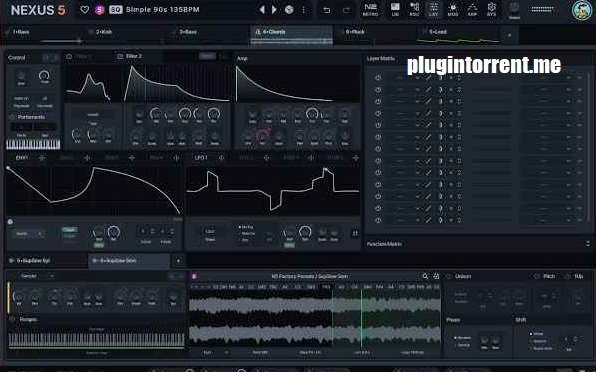The image size is (596, 372).
Task: Click the key range keyboard under Ranges
Action: 97,340
